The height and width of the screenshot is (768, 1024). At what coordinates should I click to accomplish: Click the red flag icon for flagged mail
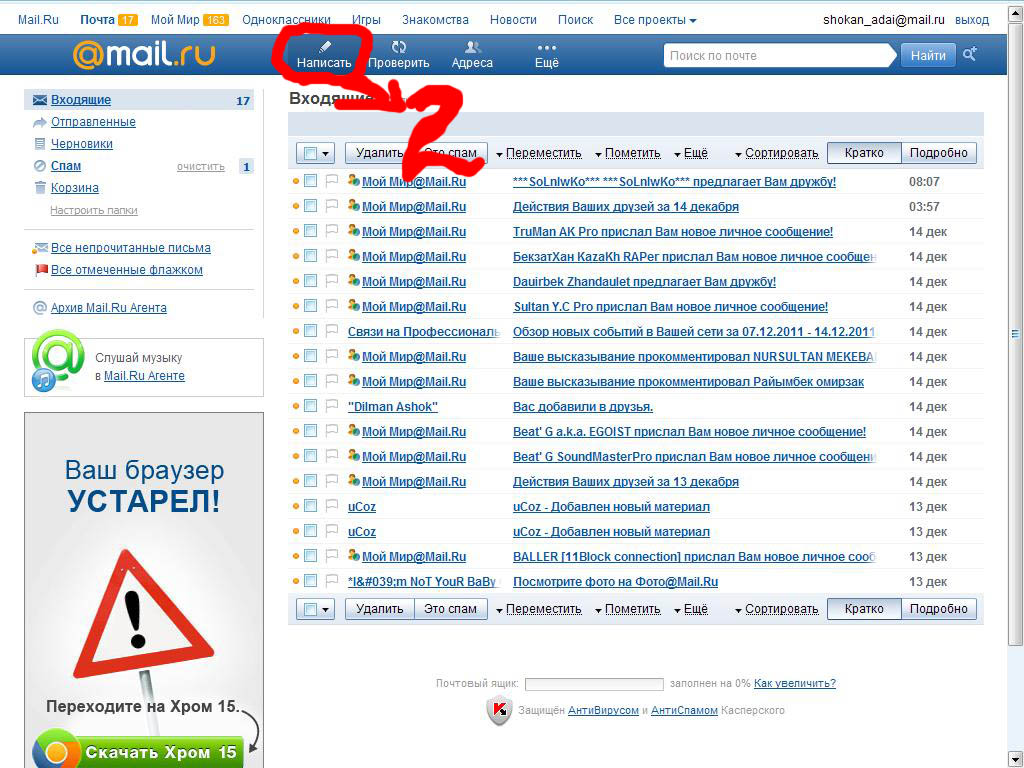(41, 270)
